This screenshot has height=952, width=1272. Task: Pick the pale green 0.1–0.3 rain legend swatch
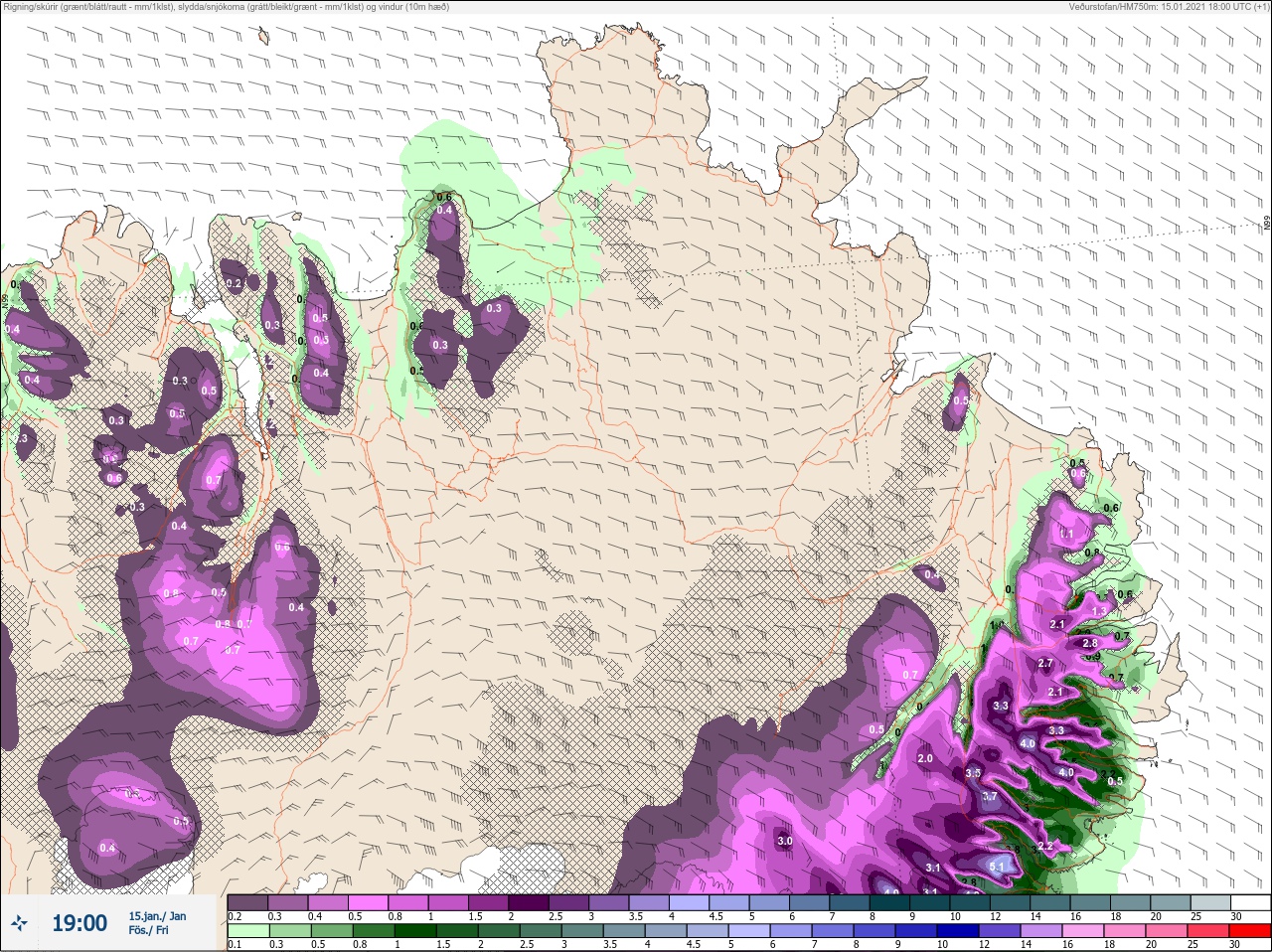(247, 930)
